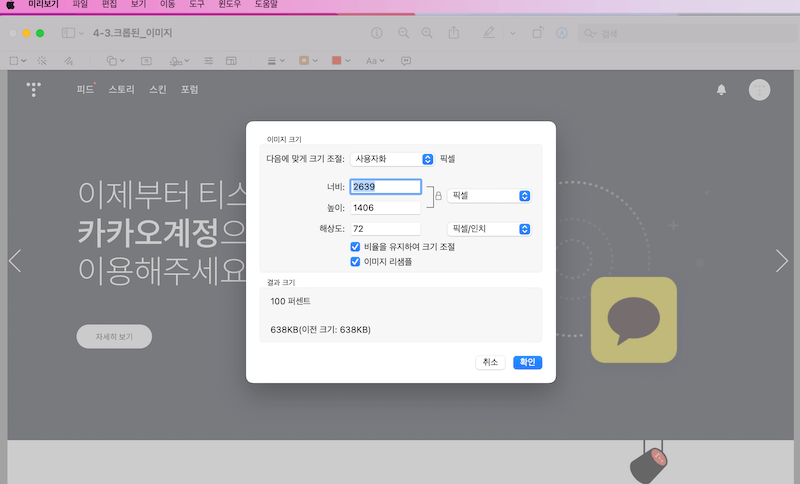Click the 해상도 resolution field with 72
The width and height of the screenshot is (800, 484).
pyautogui.click(x=385, y=228)
